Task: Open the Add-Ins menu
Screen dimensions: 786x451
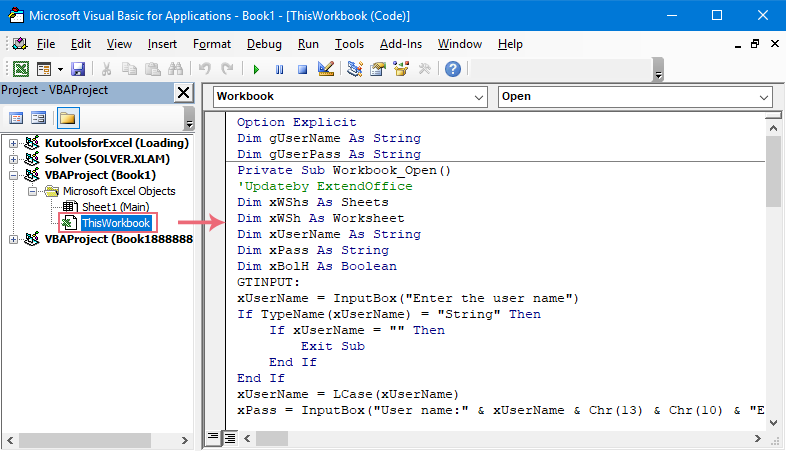Action: point(401,44)
